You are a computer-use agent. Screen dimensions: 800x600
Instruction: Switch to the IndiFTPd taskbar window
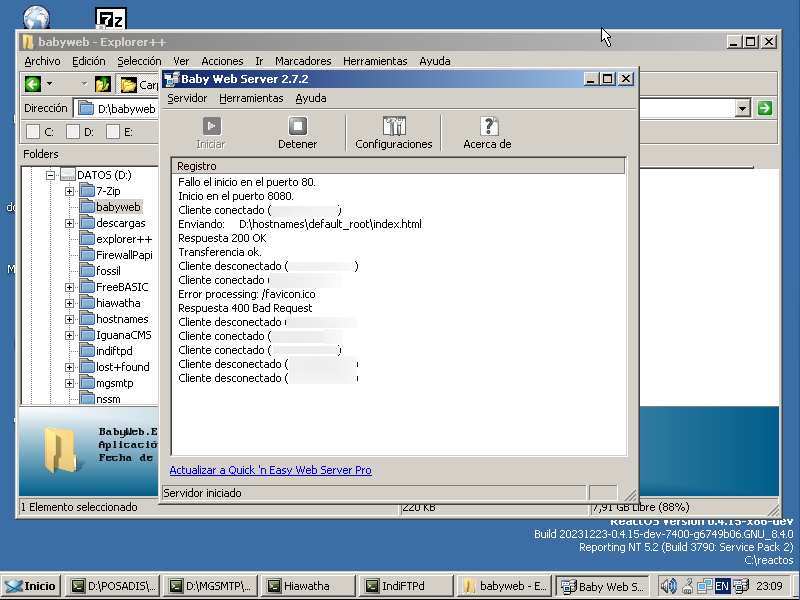pyautogui.click(x=406, y=586)
